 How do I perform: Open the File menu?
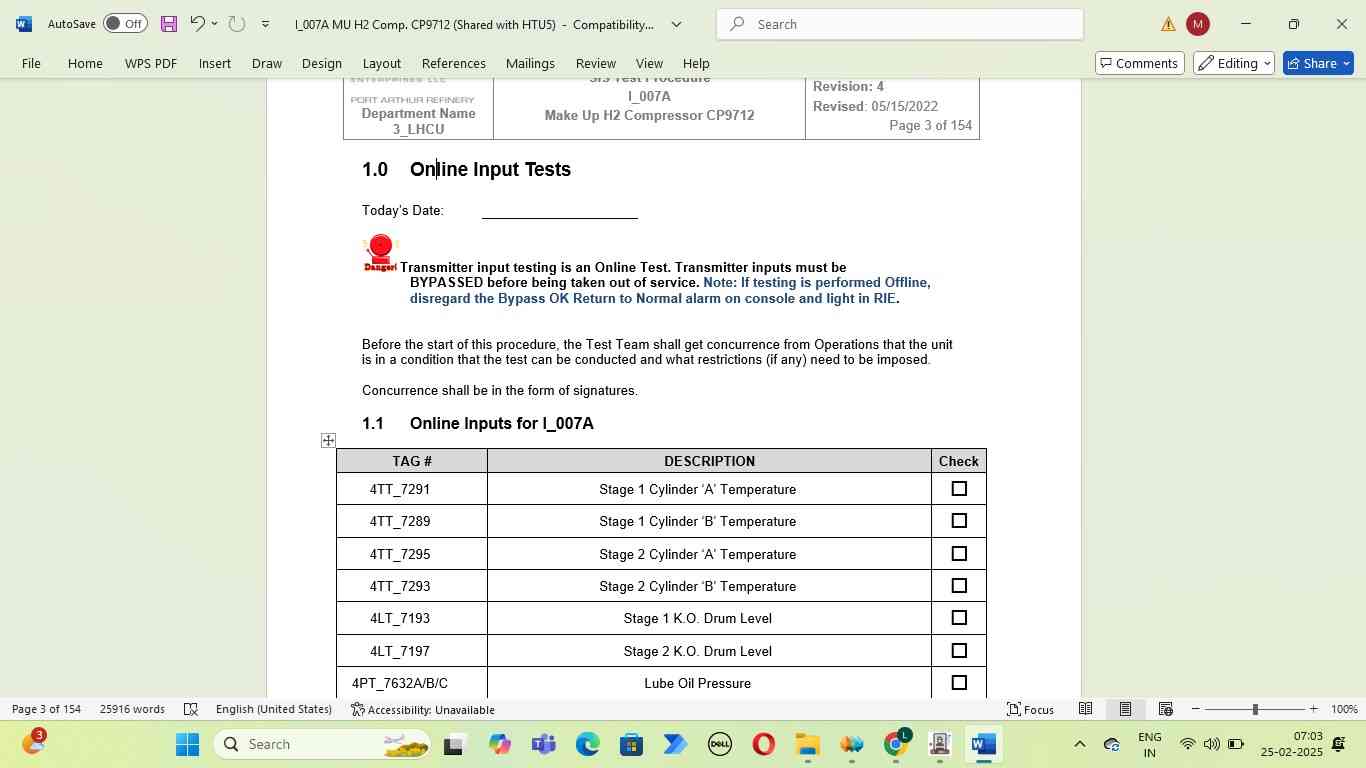31,63
